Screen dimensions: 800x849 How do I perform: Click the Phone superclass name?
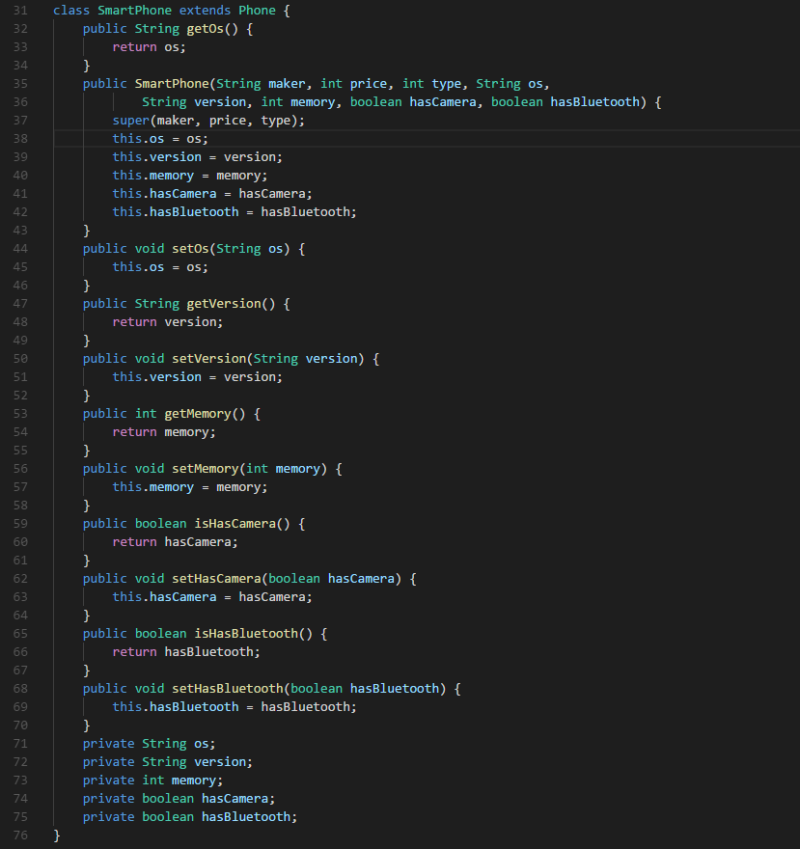click(257, 10)
